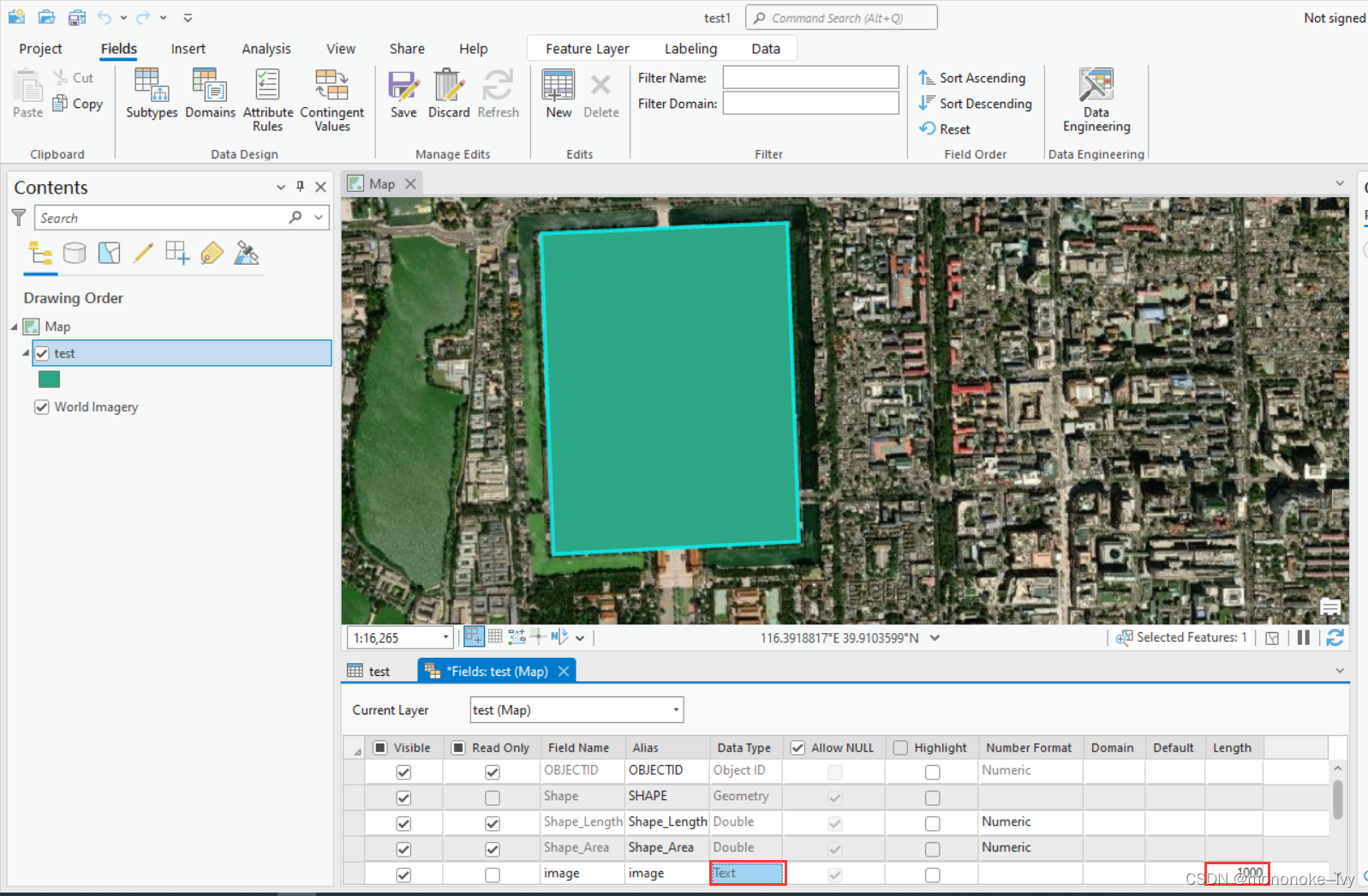Screen dimensions: 1368x896
Task: Click the Filter Name input box
Action: tap(810, 78)
